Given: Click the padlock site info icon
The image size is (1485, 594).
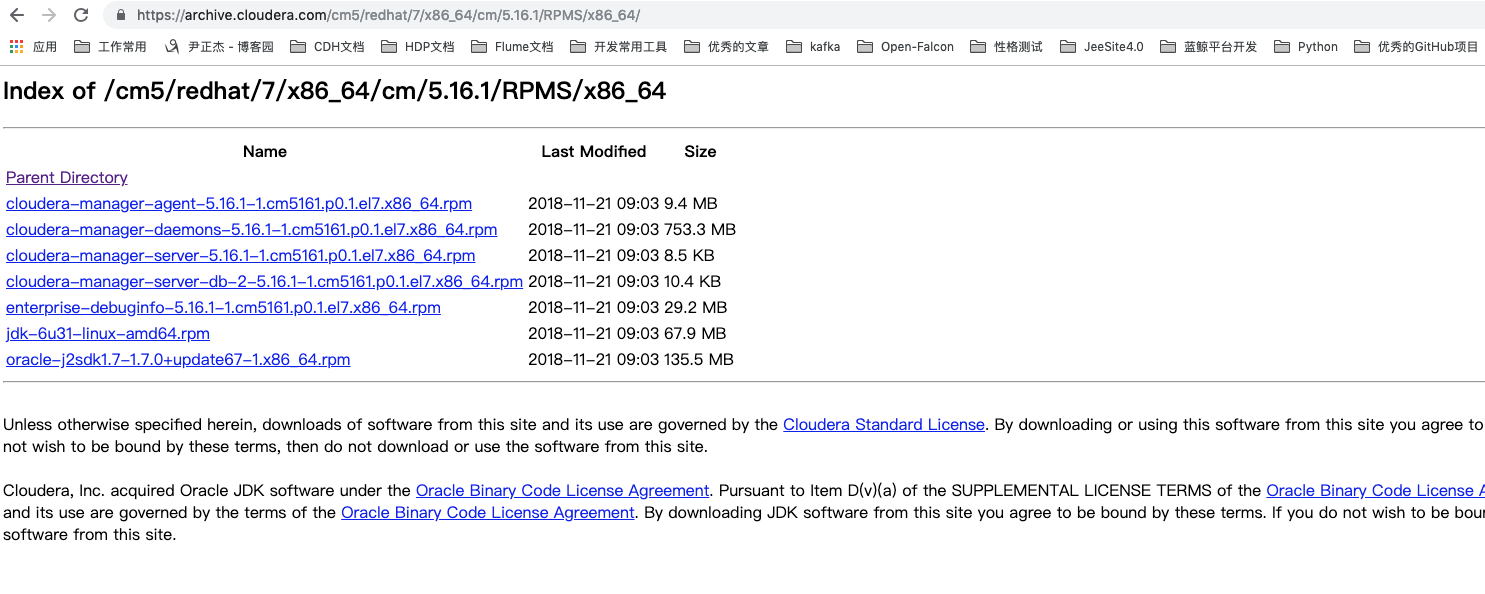Looking at the screenshot, I should 121,15.
